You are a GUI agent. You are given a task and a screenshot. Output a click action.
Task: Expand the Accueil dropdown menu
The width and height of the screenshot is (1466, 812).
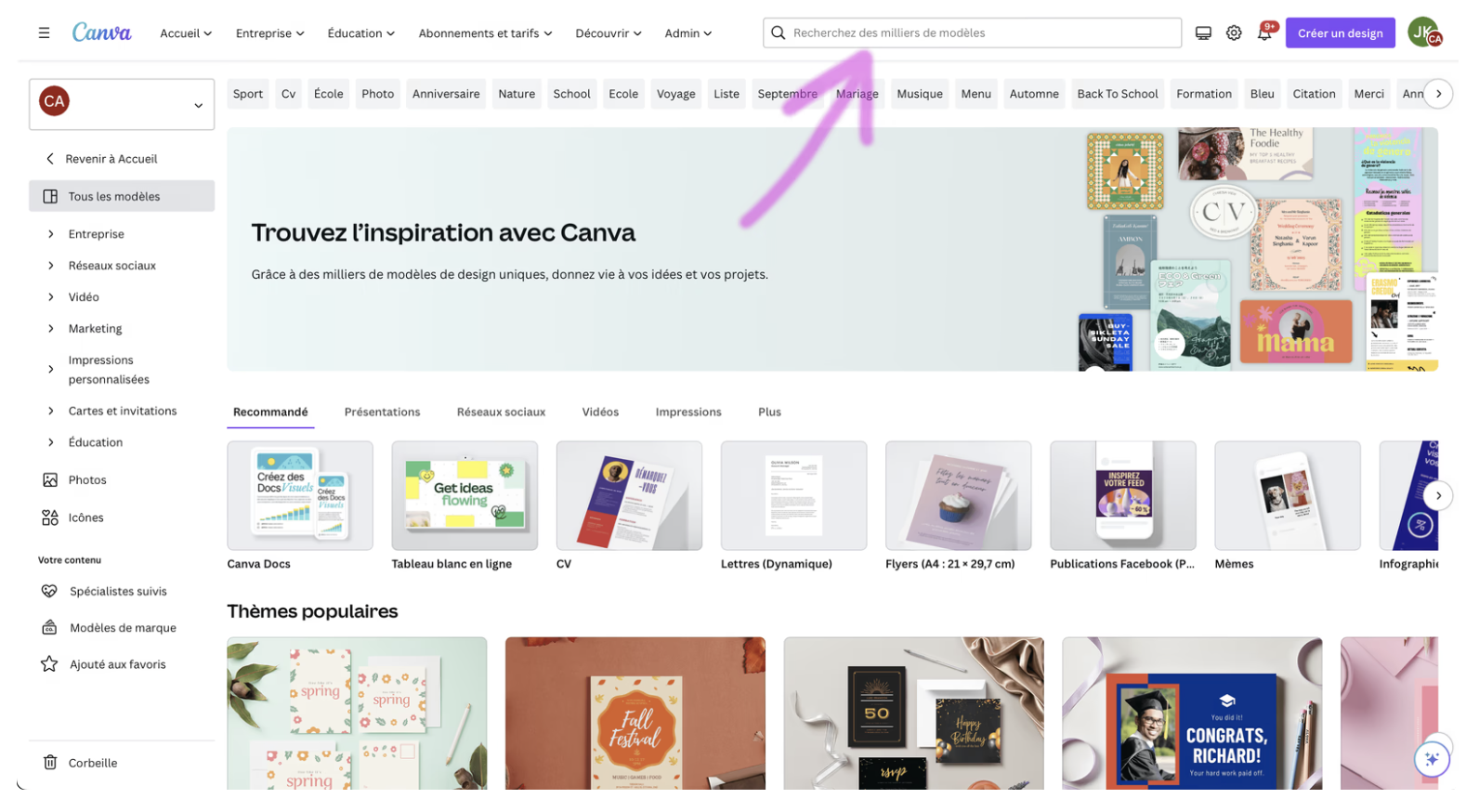click(x=186, y=33)
